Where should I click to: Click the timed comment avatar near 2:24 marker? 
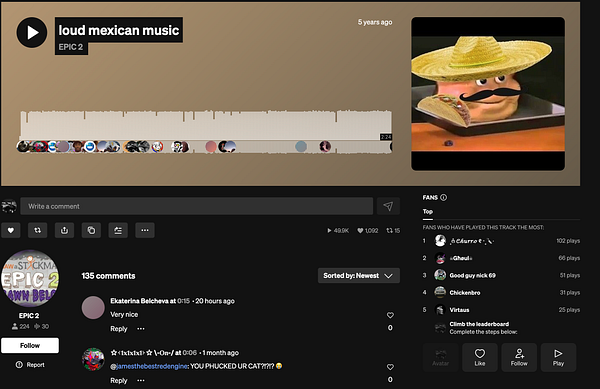point(391,146)
